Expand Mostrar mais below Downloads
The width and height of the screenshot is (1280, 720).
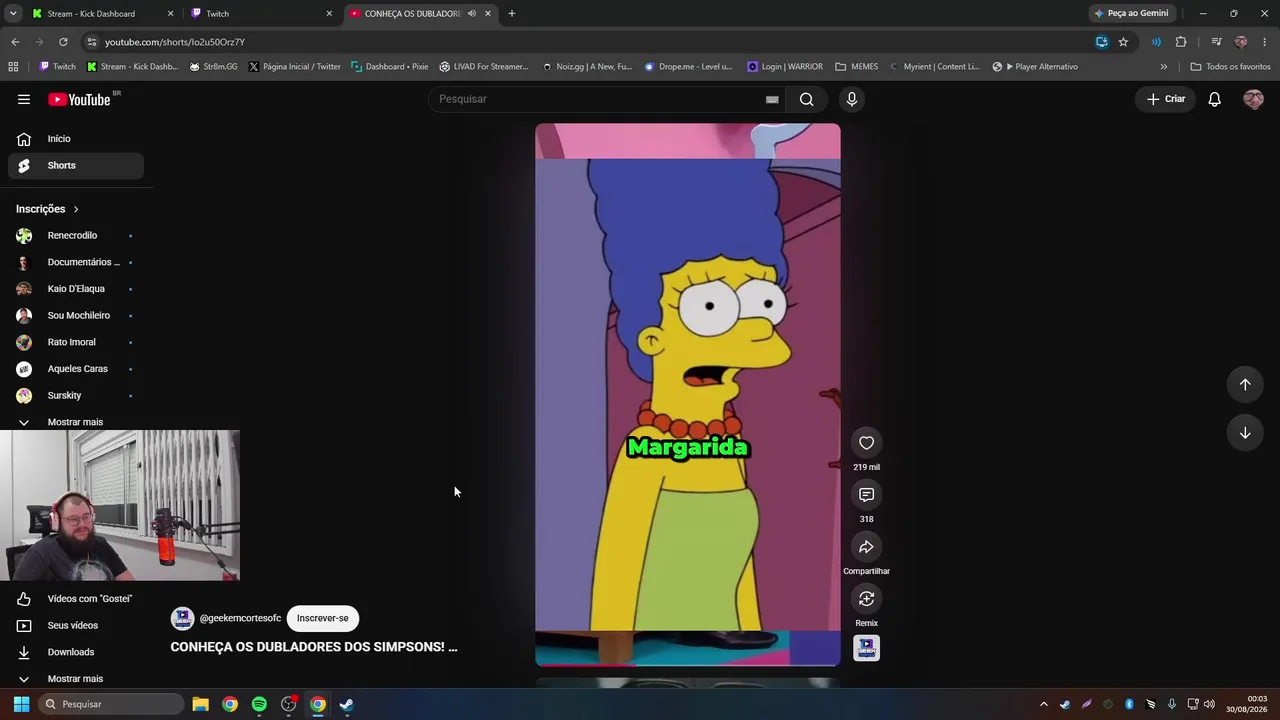click(76, 679)
